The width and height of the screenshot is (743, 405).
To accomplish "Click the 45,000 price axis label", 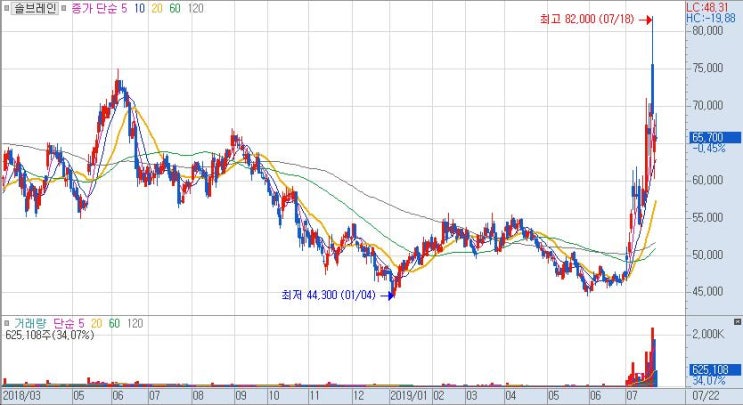I will [x=707, y=291].
